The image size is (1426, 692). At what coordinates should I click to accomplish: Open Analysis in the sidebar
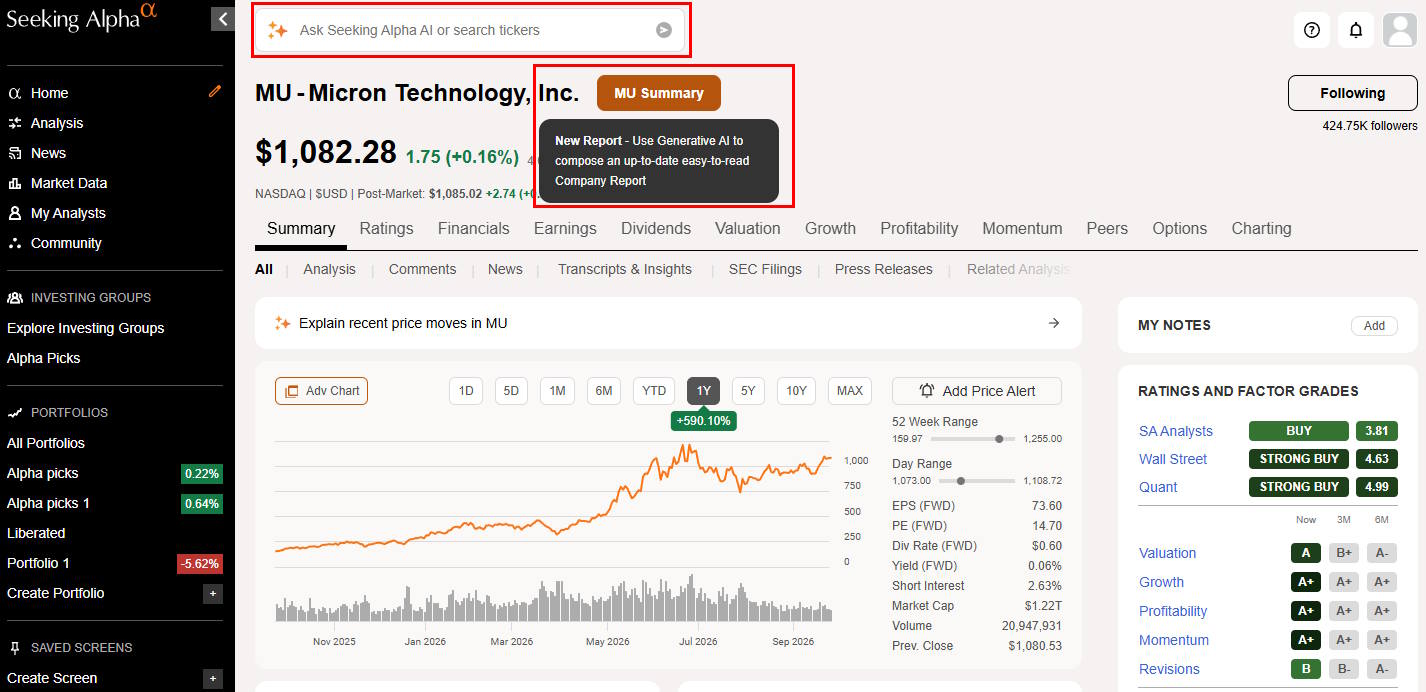pos(57,123)
